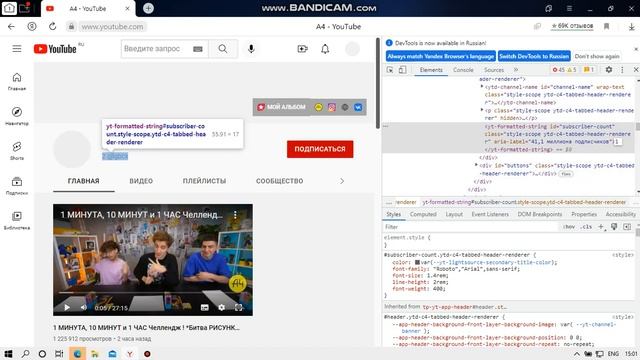This screenshot has width=640, height=360.
Task: Reload the page with refresh icon
Action: click(52, 27)
